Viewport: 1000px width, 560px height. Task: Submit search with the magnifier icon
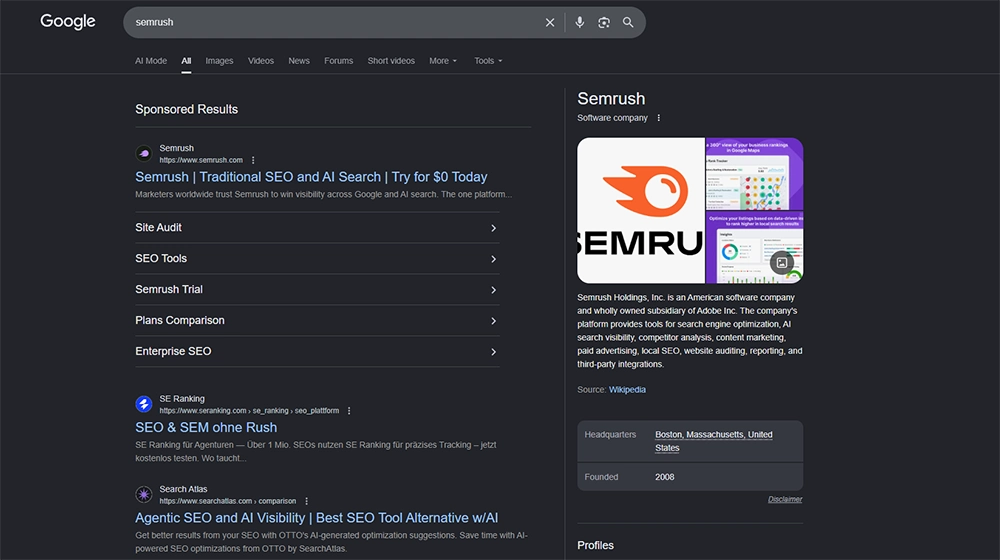[628, 22]
